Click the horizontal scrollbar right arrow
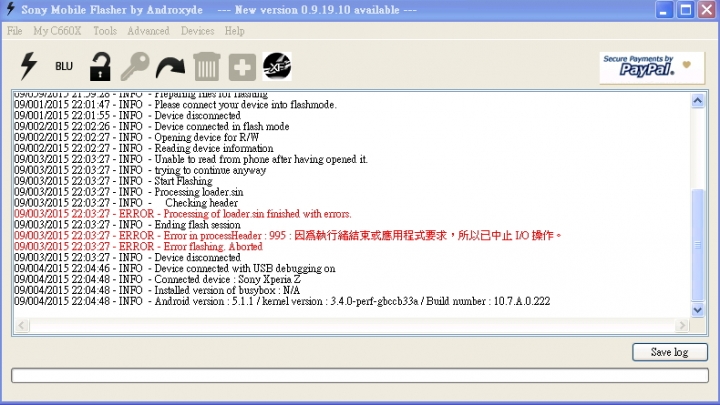 click(x=682, y=326)
